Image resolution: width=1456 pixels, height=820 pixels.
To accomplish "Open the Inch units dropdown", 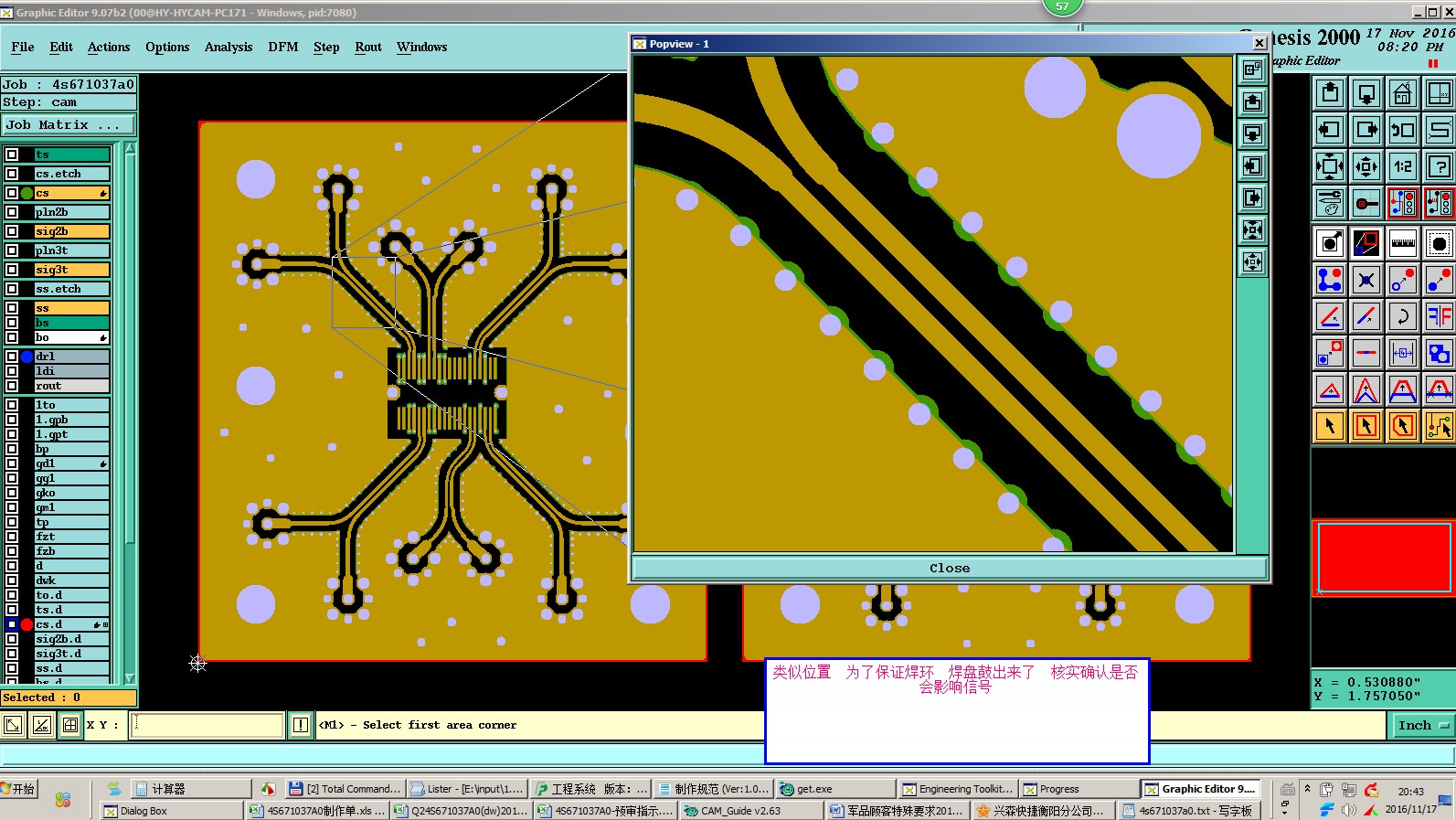I will (x=1423, y=725).
